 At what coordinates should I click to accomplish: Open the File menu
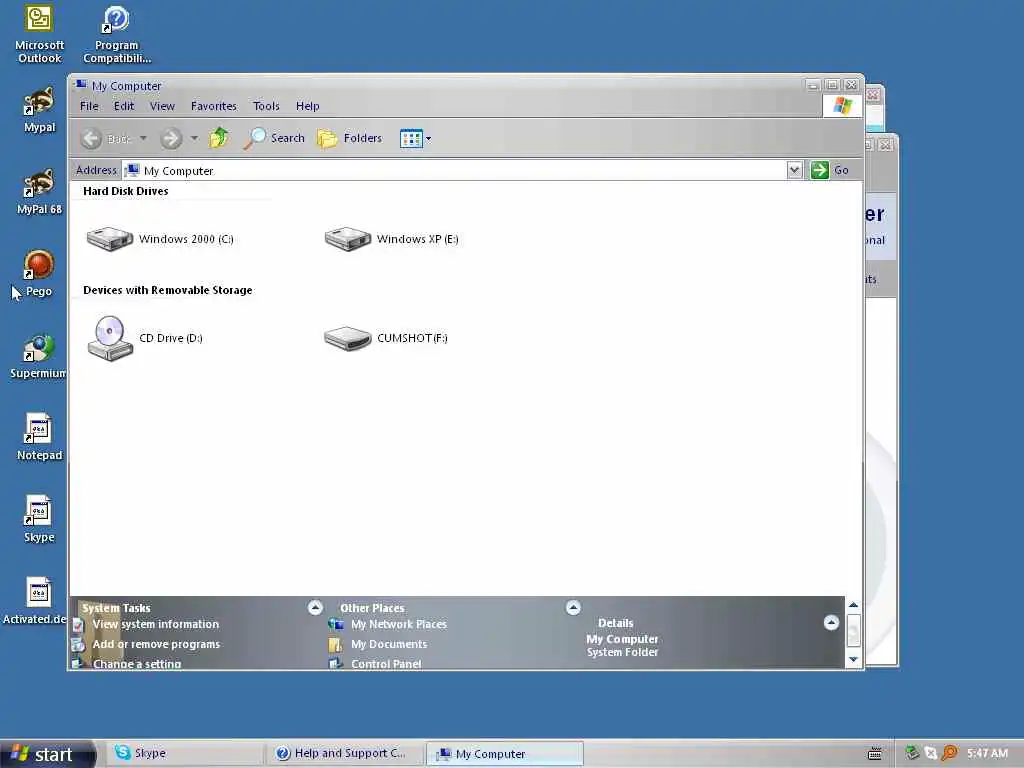click(x=89, y=106)
